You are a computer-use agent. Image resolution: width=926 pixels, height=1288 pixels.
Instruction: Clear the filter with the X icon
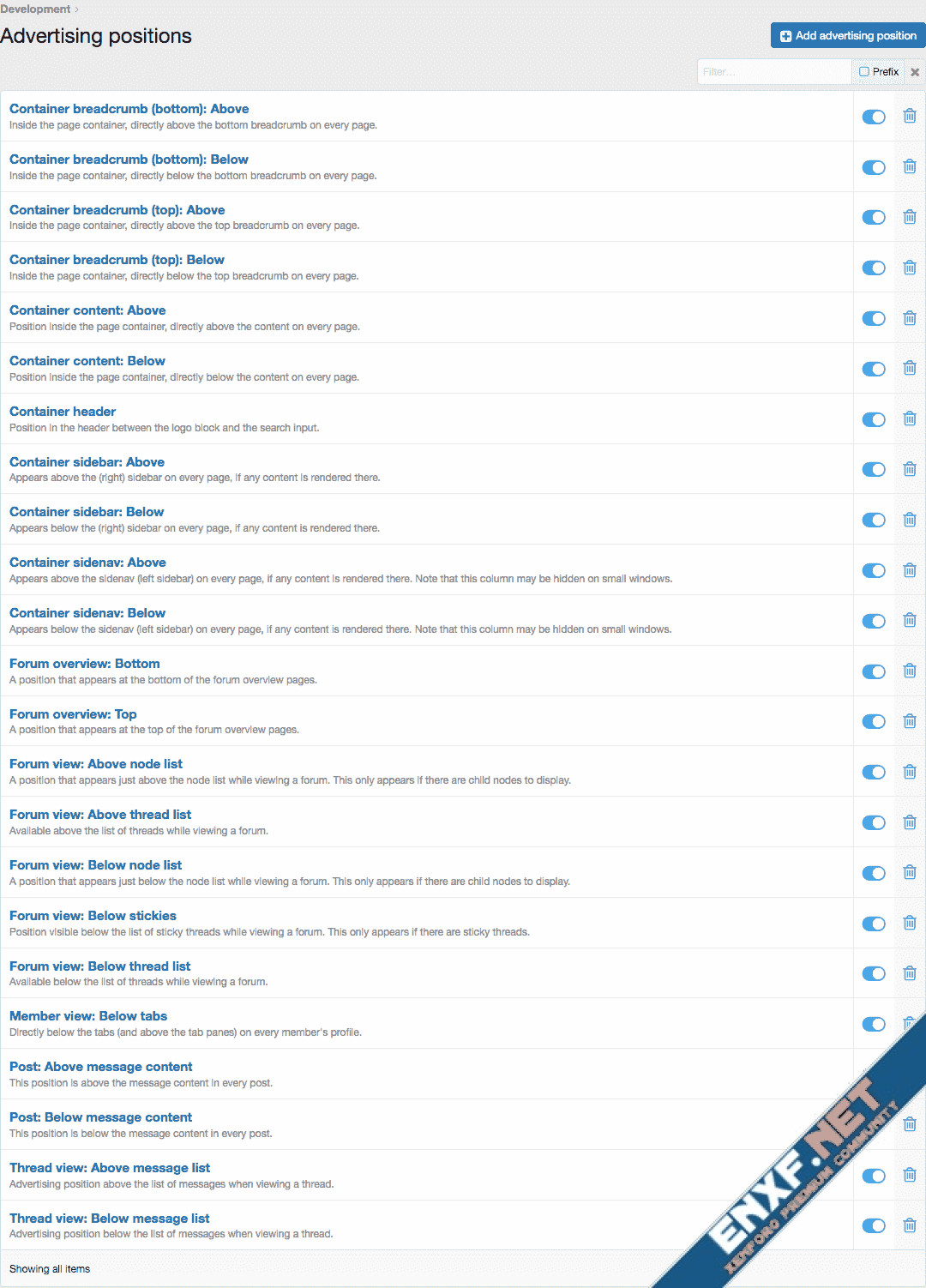915,72
